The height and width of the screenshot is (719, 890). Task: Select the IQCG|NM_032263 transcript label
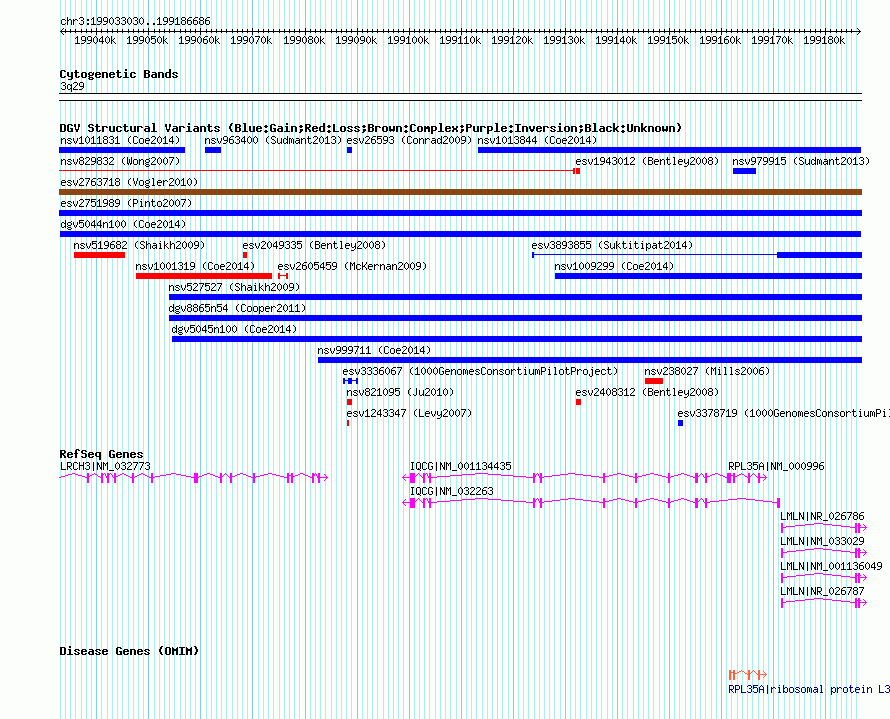(452, 491)
